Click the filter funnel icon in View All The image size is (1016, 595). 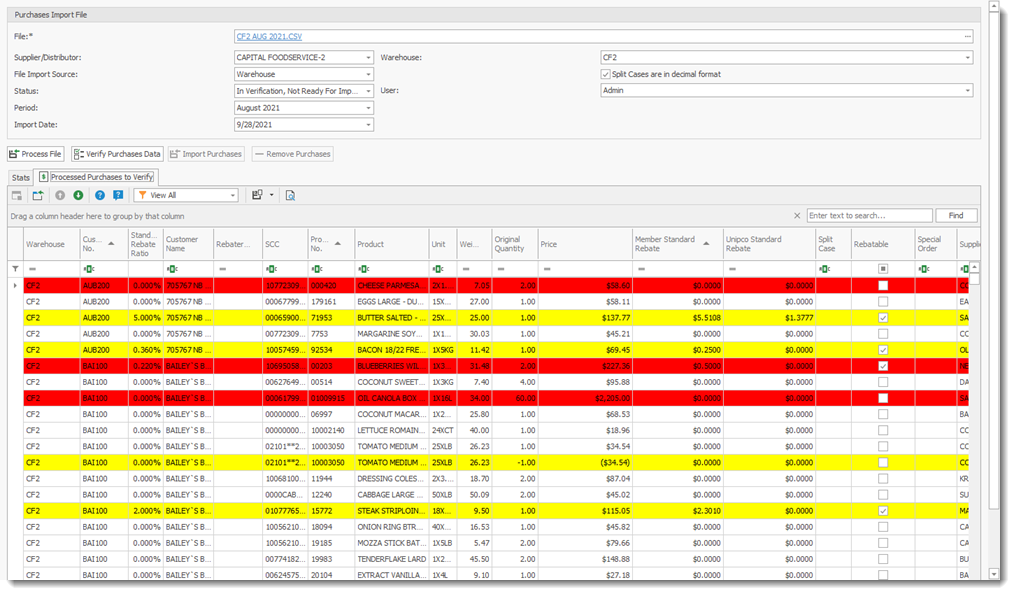click(143, 195)
